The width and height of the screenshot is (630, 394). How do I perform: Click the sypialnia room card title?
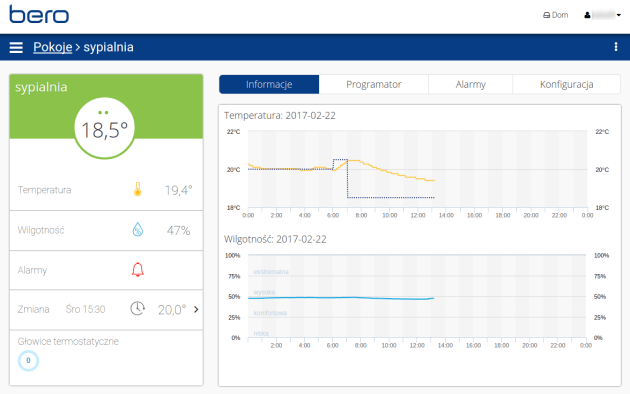pyautogui.click(x=41, y=87)
